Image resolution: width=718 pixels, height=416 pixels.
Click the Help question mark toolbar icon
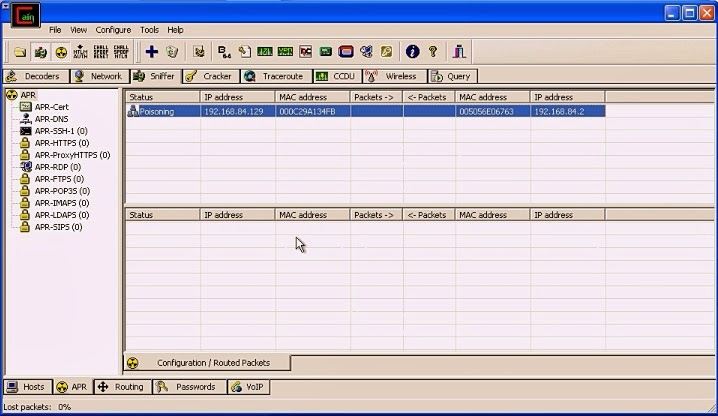433,52
